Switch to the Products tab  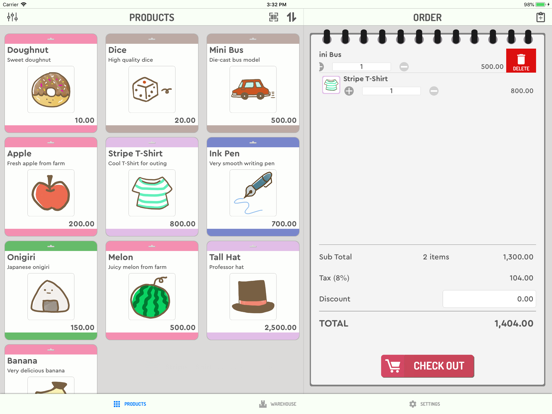(130, 404)
